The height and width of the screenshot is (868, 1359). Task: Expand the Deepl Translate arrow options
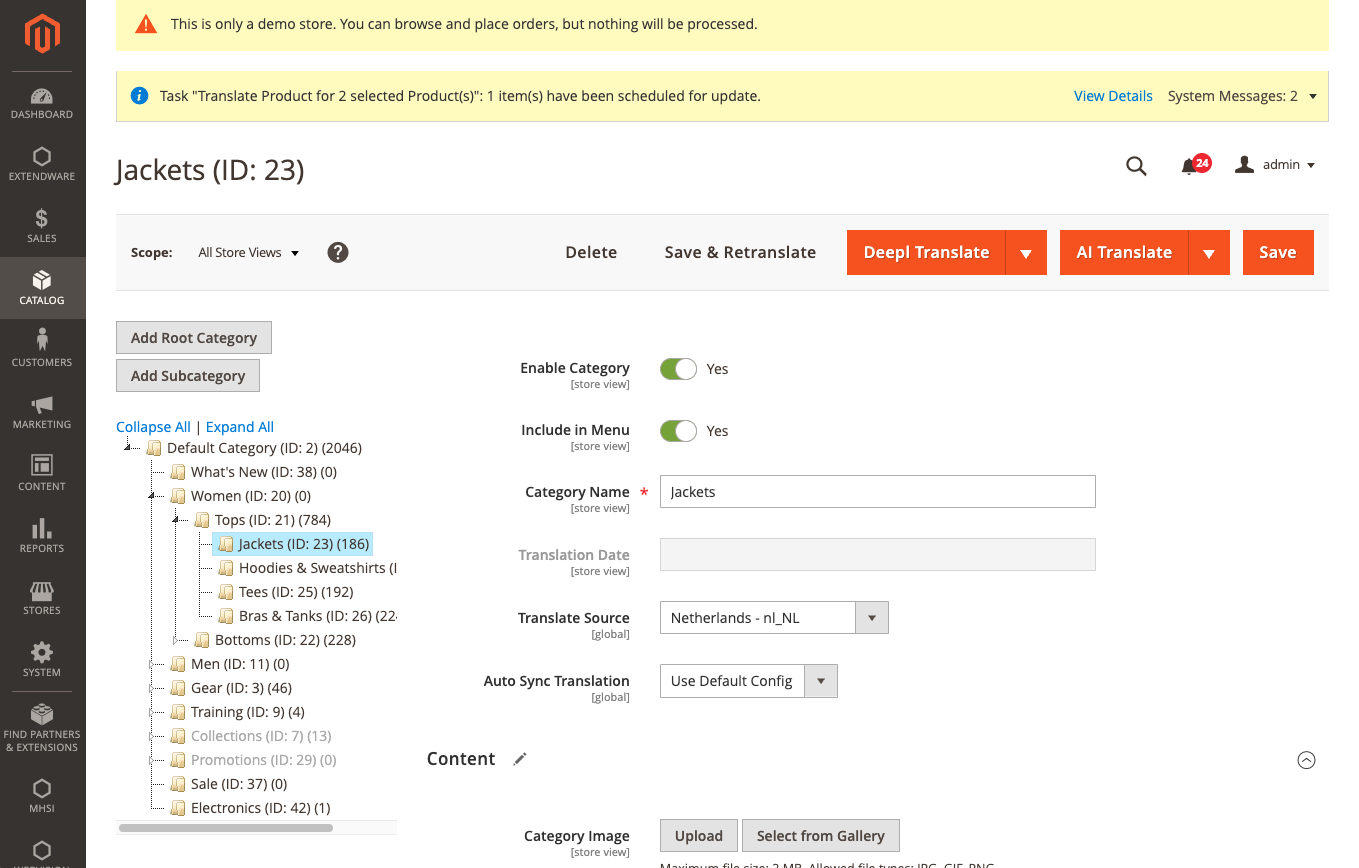[x=1026, y=253]
